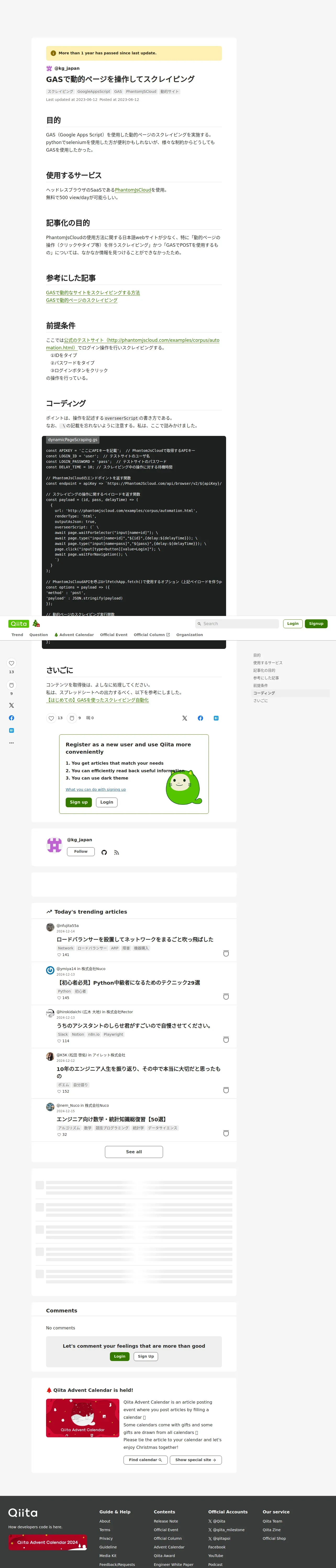Share to Hatena Bookmark below the article body
This screenshot has height=1568, width=336.
click(x=216, y=718)
